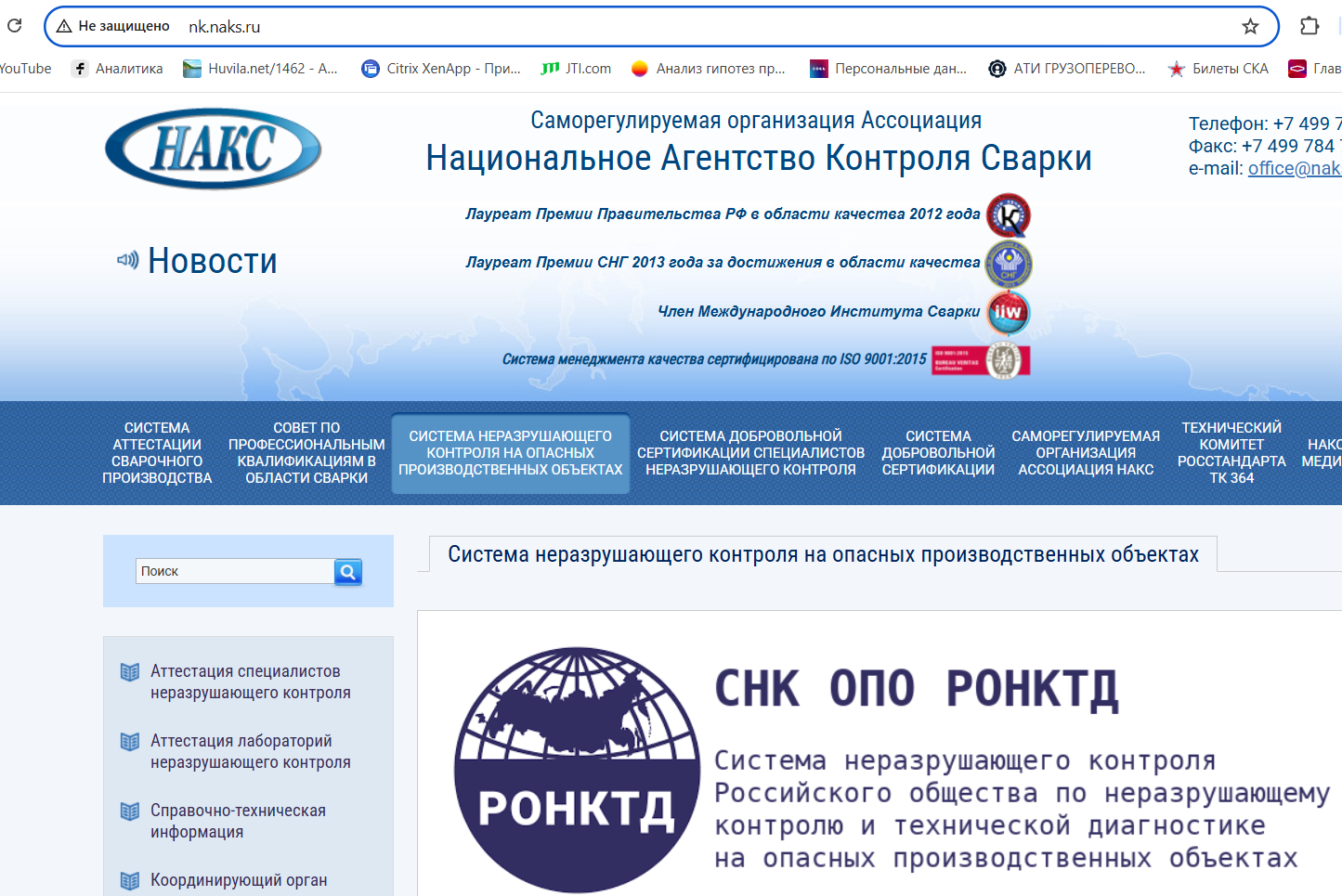Click the IIW member badge icon

click(x=1008, y=312)
